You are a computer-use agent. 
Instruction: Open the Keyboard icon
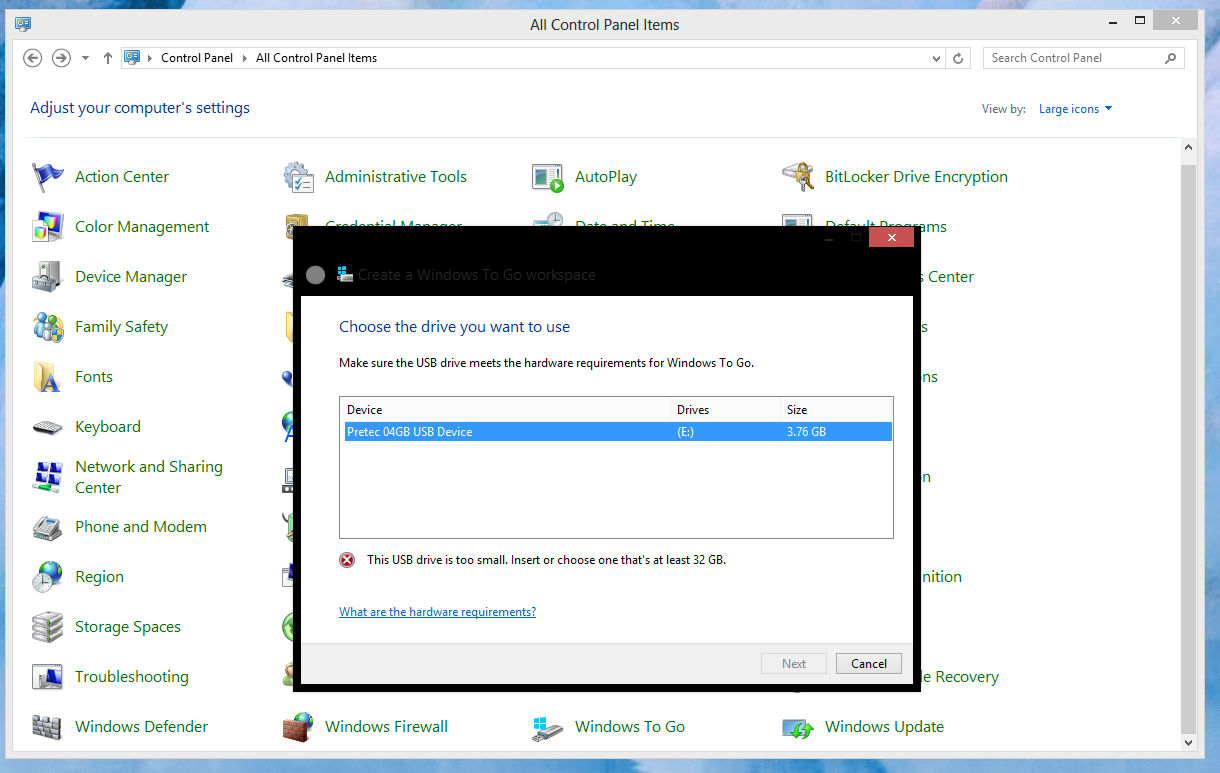coord(48,427)
